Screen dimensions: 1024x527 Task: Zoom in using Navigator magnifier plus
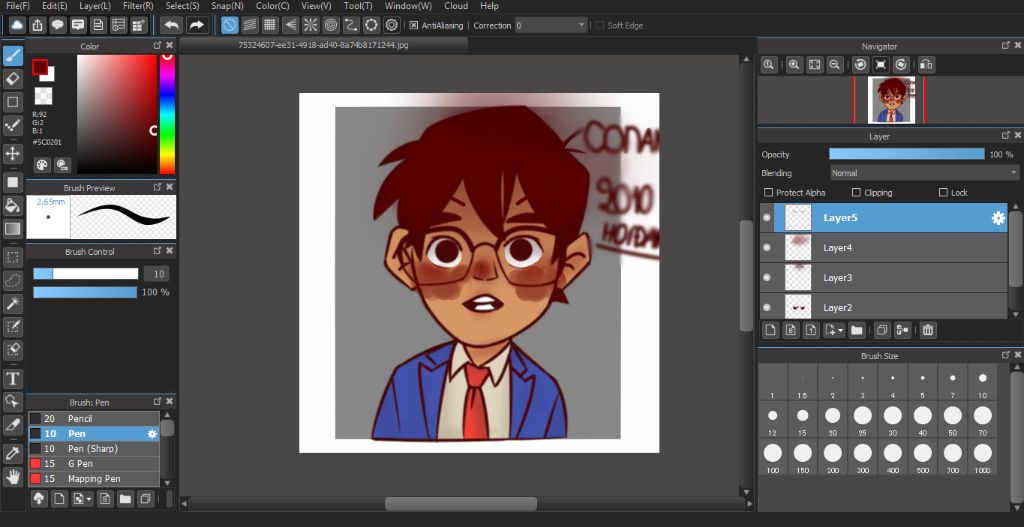(x=794, y=65)
